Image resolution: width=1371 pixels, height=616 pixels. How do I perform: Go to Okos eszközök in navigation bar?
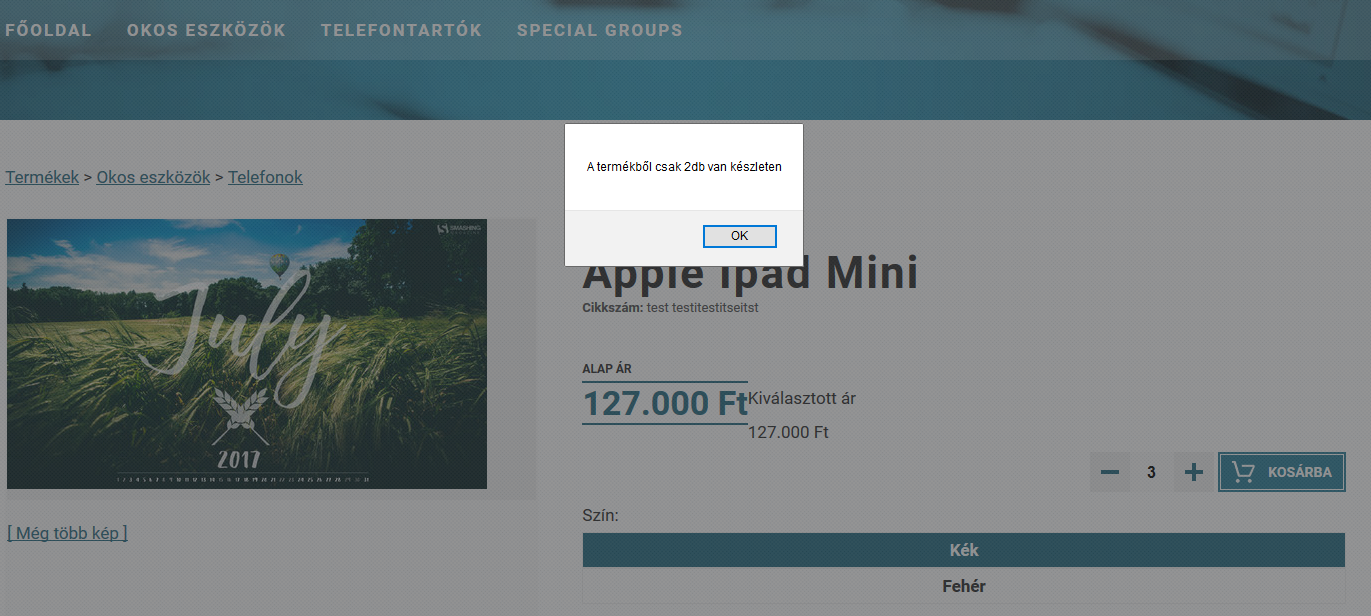206,30
